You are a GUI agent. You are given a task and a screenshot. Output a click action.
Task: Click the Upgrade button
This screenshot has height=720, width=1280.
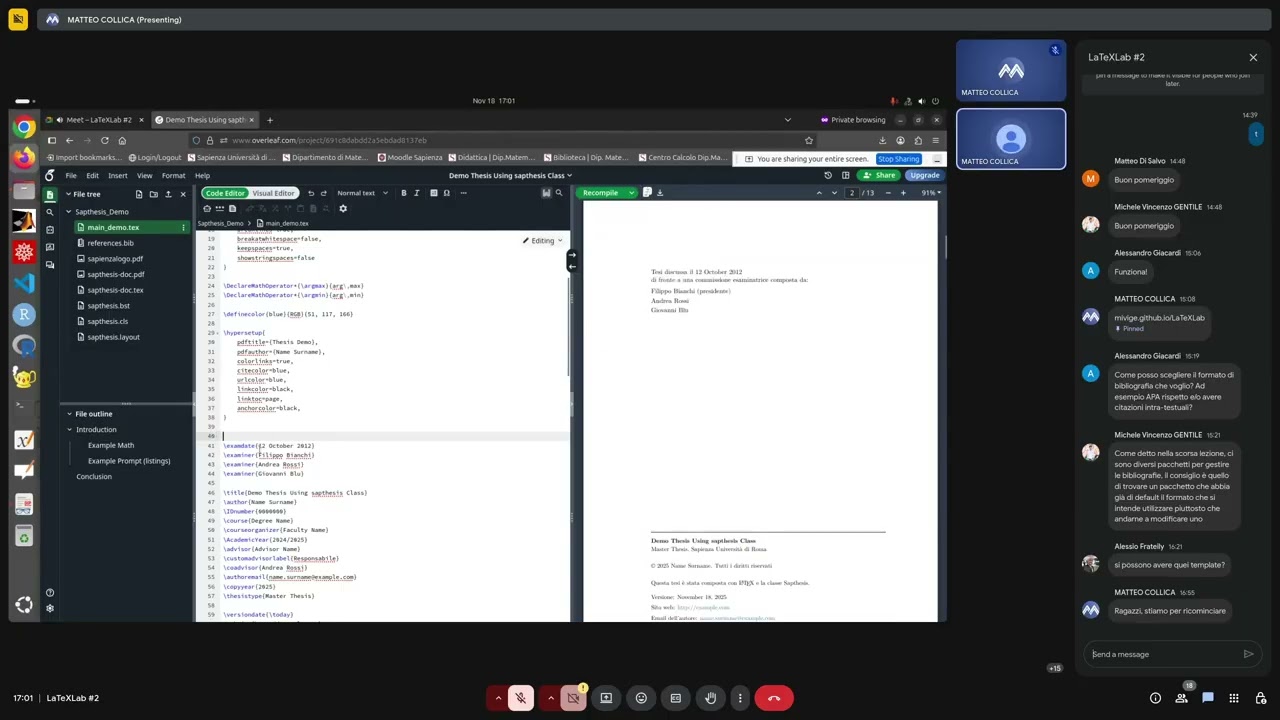tap(925, 175)
